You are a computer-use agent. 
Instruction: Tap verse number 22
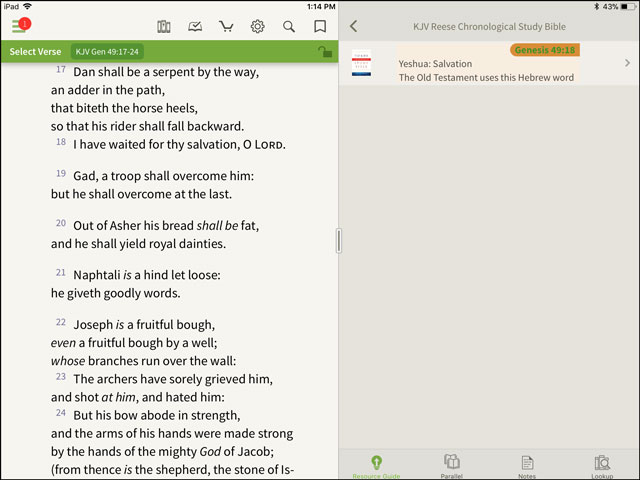(61, 322)
